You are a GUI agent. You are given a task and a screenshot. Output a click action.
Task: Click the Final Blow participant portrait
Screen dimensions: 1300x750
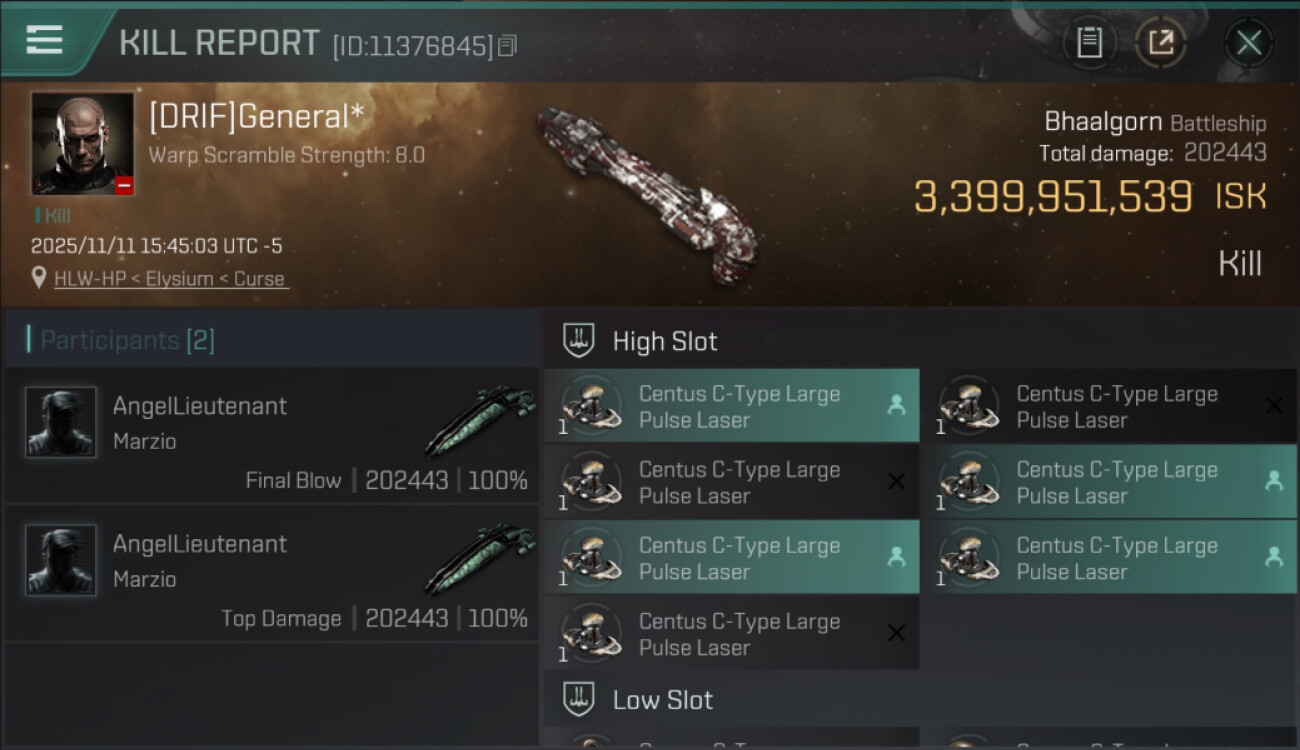tap(61, 422)
